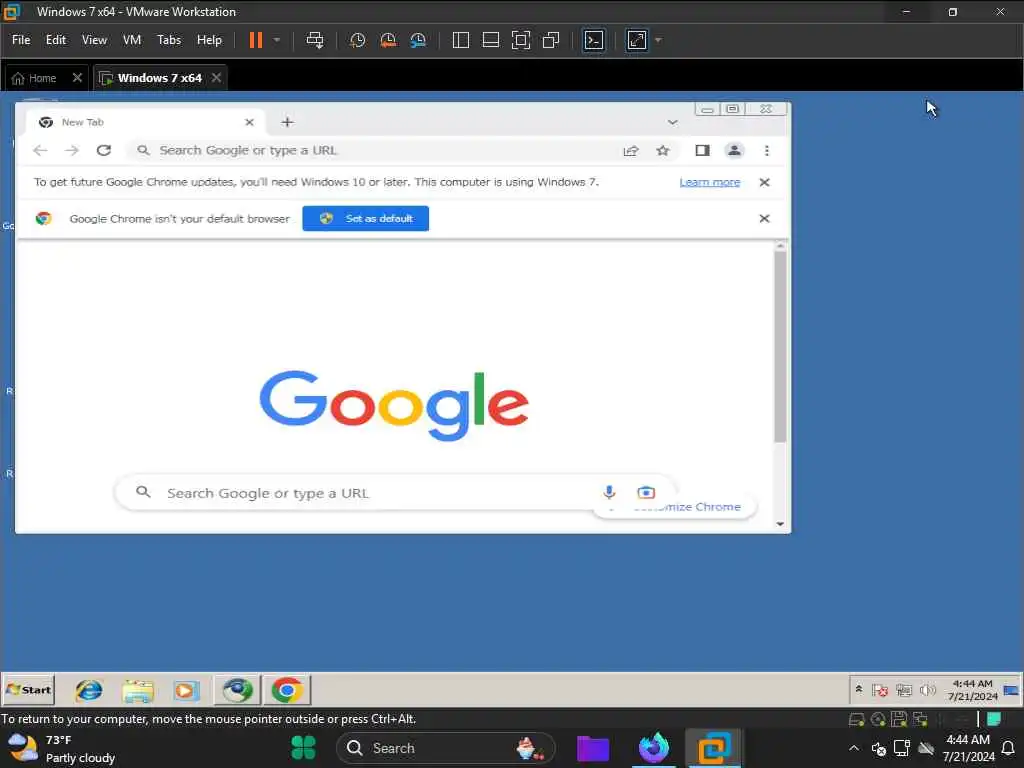
Task: Take a snapshot of the VM
Action: [357, 40]
